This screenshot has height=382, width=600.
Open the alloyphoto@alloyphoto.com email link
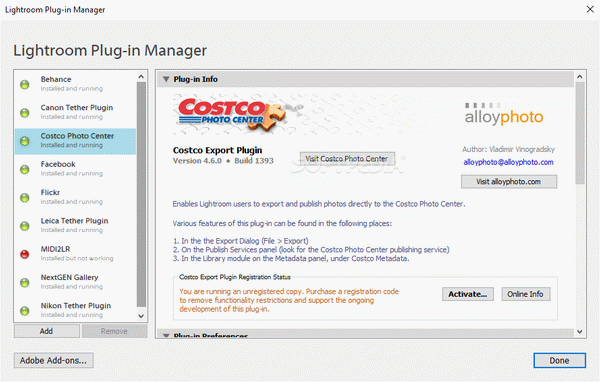(509, 162)
